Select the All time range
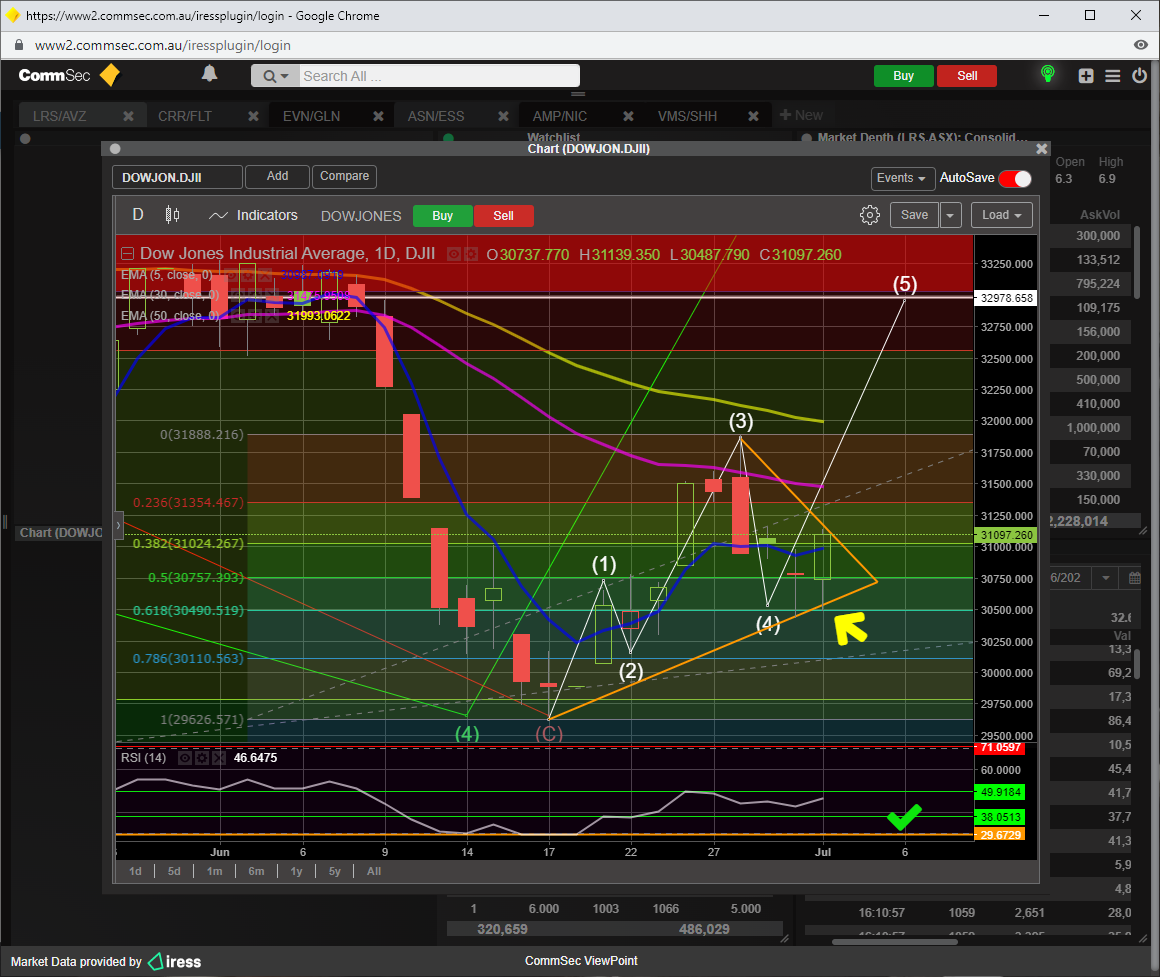 coord(374,871)
